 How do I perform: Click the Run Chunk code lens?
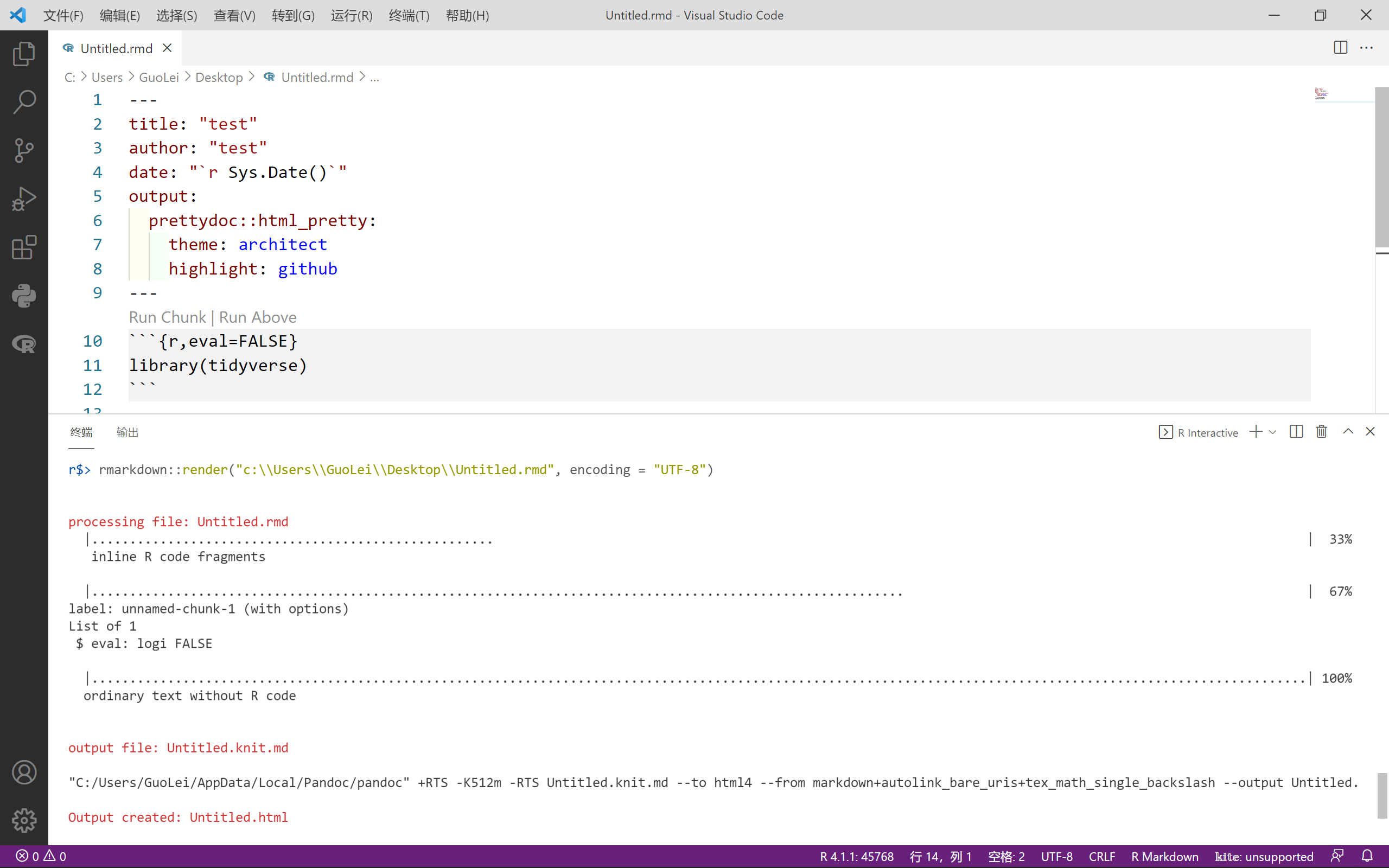167,317
